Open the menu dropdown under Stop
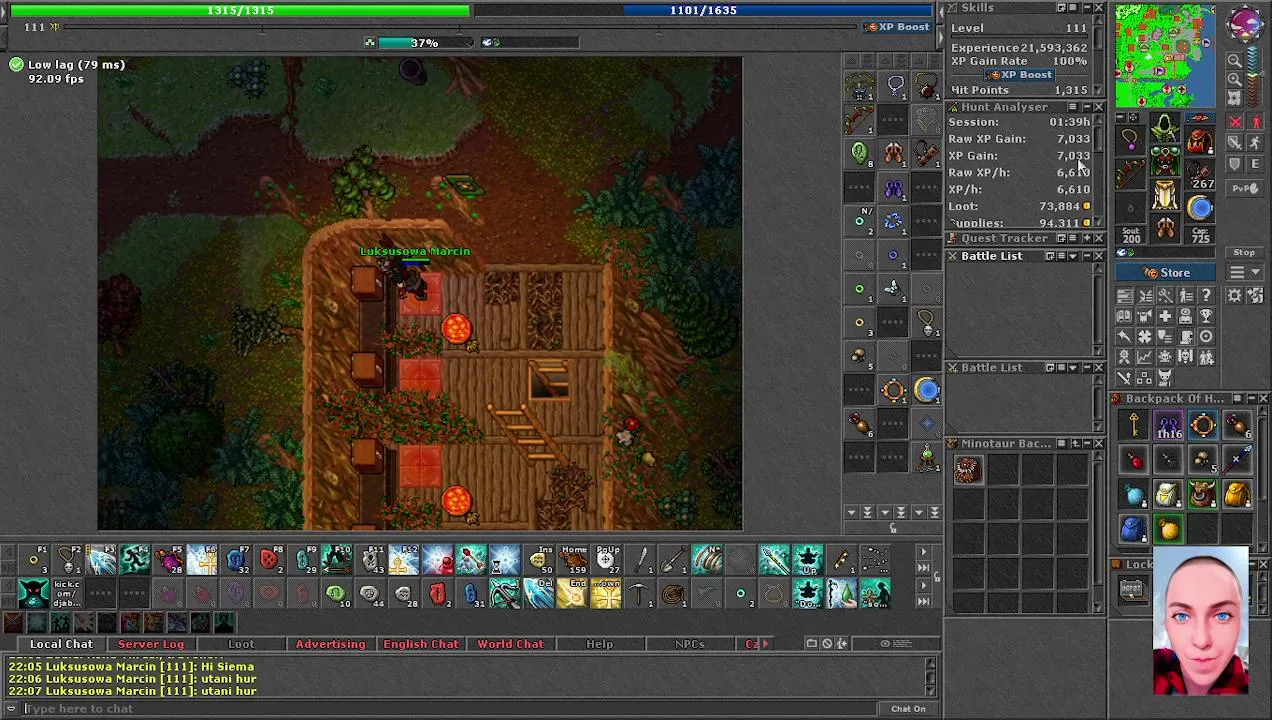This screenshot has width=1272, height=720. 1244,272
